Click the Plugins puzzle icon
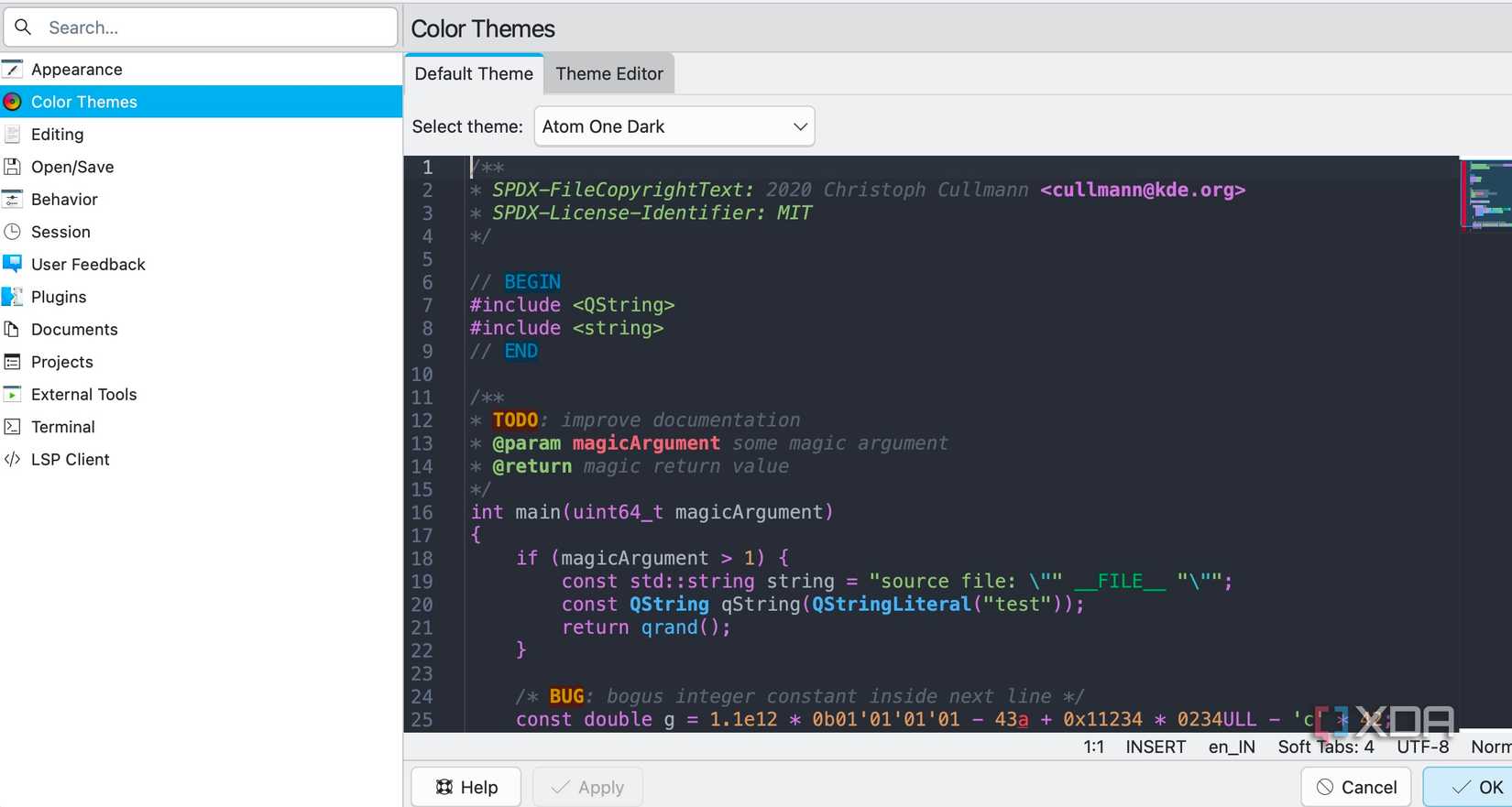Image resolution: width=1512 pixels, height=807 pixels. [x=12, y=297]
